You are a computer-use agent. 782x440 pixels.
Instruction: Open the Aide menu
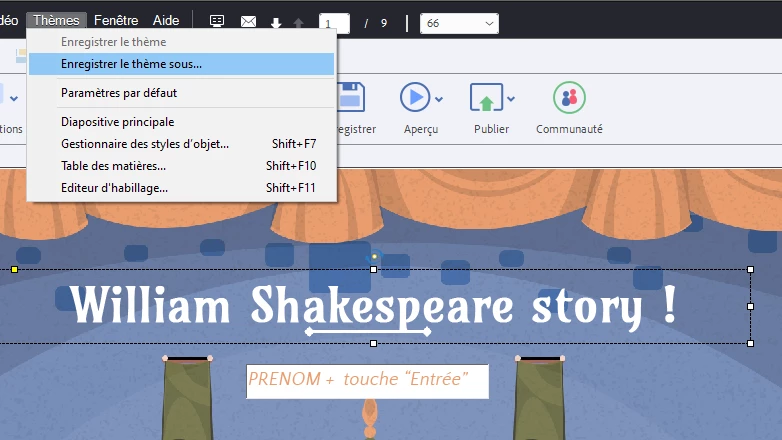pyautogui.click(x=166, y=20)
